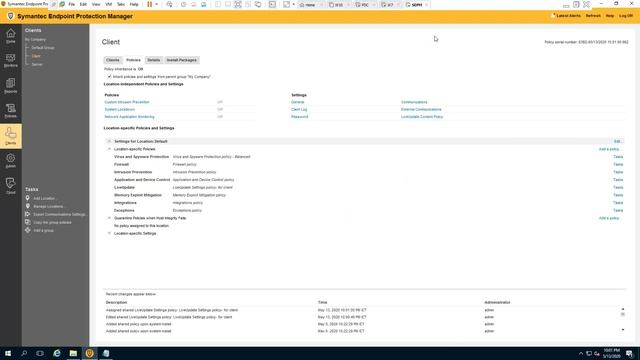Click Add a policy for Location-specific Policies

pos(609,149)
